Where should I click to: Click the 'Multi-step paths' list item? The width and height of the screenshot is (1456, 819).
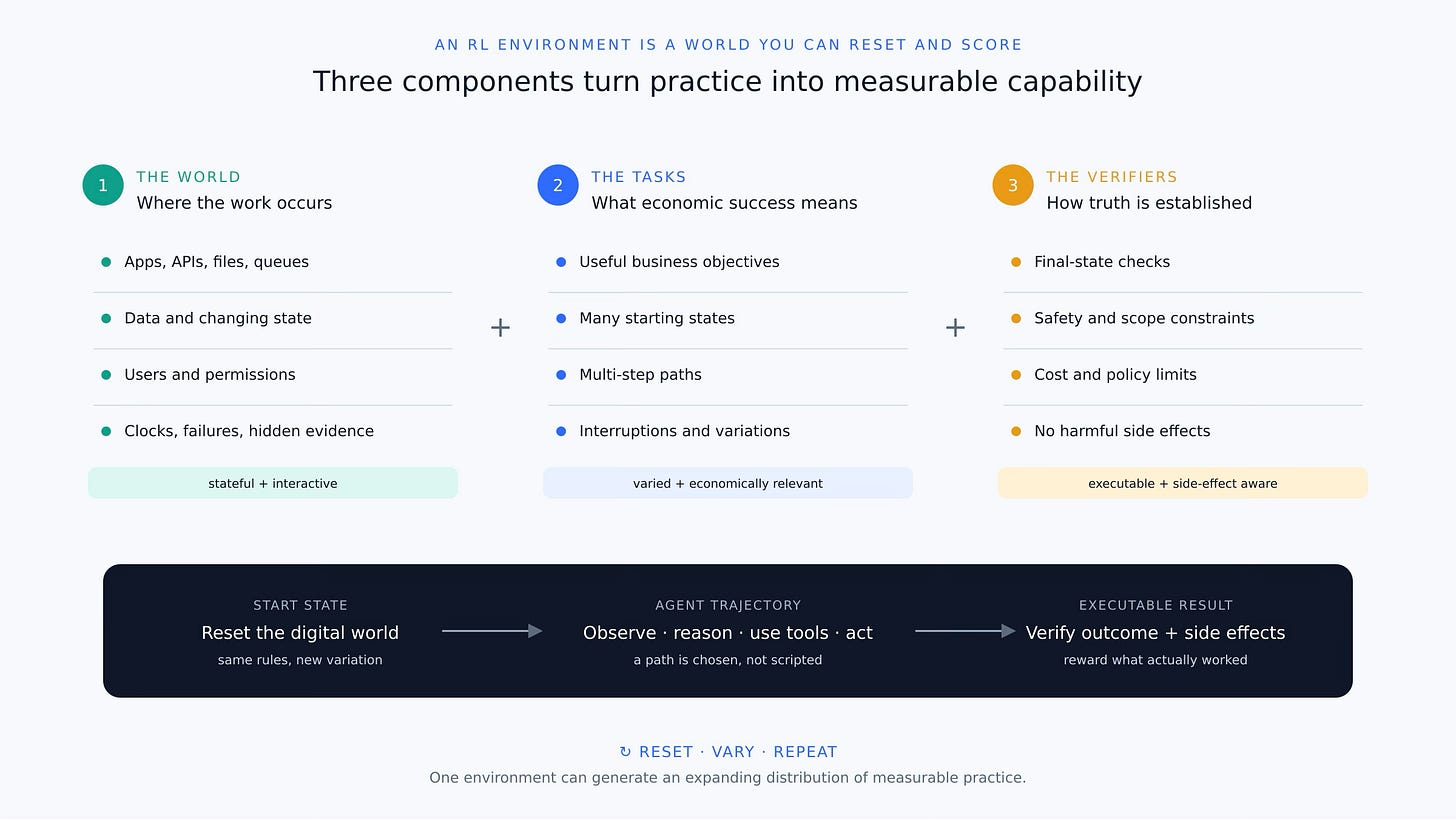(x=728, y=375)
